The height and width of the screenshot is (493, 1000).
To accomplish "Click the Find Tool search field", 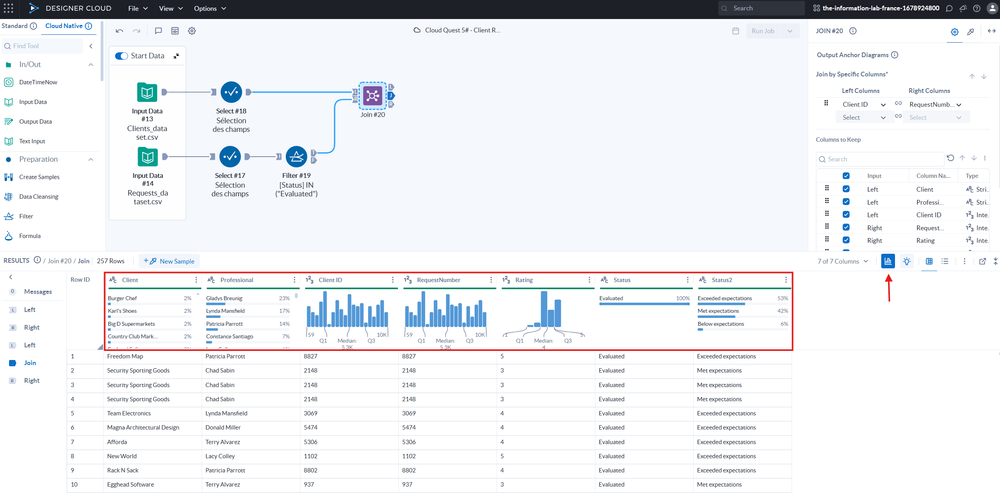I will 52,46.
